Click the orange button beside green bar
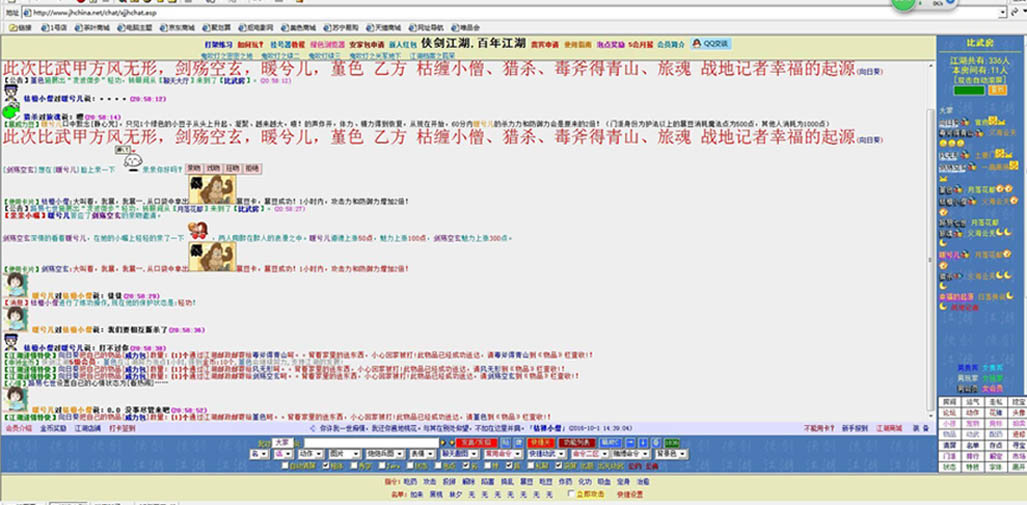The width and height of the screenshot is (1027, 505). 998,90
